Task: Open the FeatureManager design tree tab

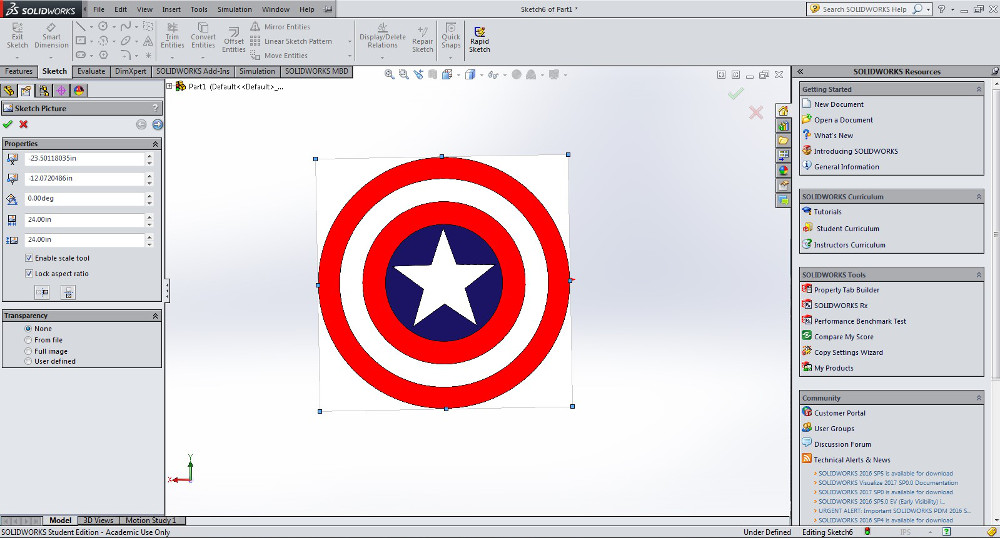Action: 9,91
